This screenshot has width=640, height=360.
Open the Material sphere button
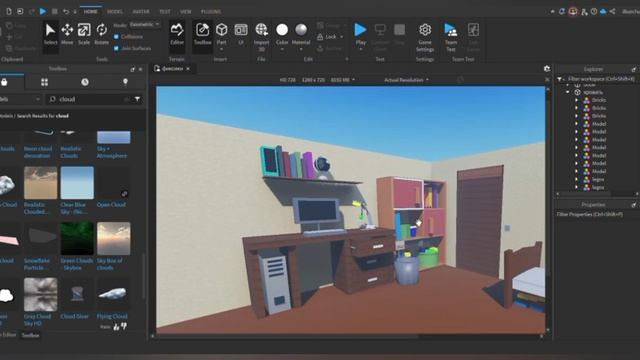point(301,30)
